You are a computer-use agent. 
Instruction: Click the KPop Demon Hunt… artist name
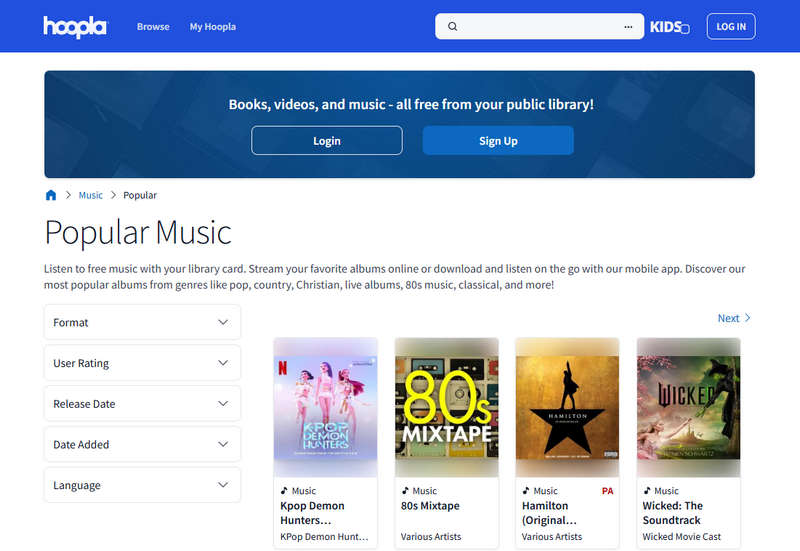point(324,537)
